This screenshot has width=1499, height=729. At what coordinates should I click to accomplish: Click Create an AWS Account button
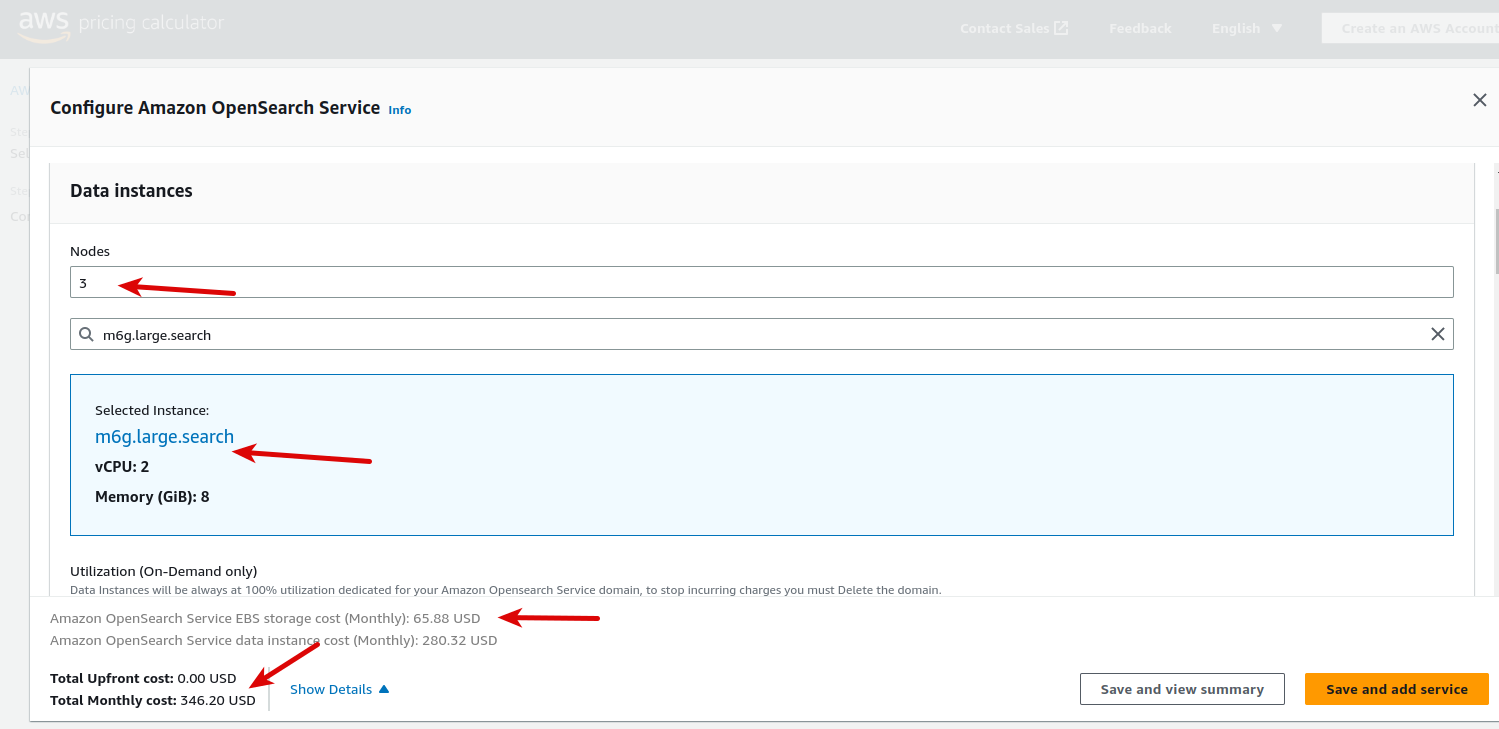pos(1410,28)
